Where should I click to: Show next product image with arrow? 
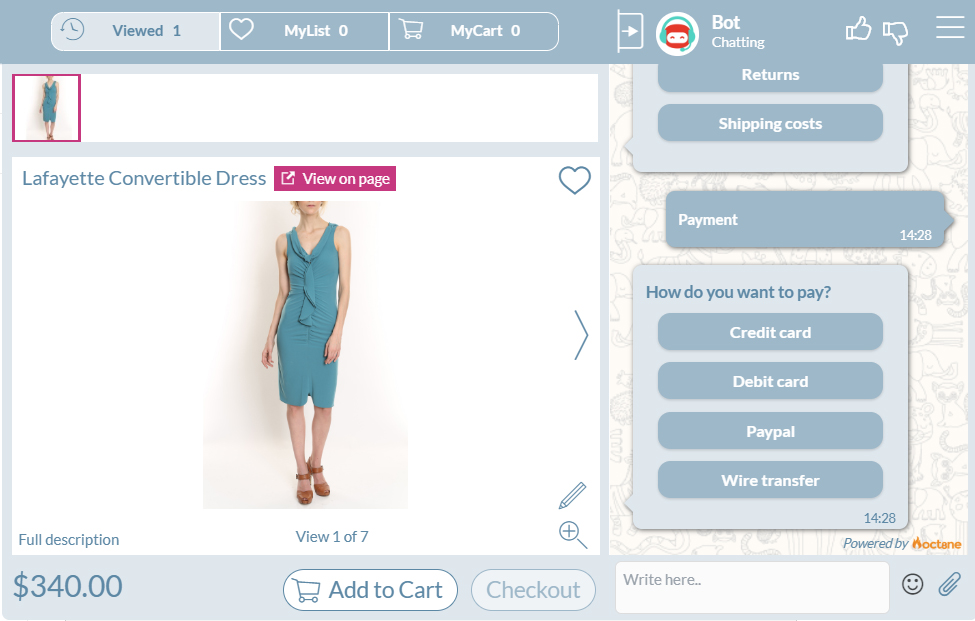(x=581, y=334)
